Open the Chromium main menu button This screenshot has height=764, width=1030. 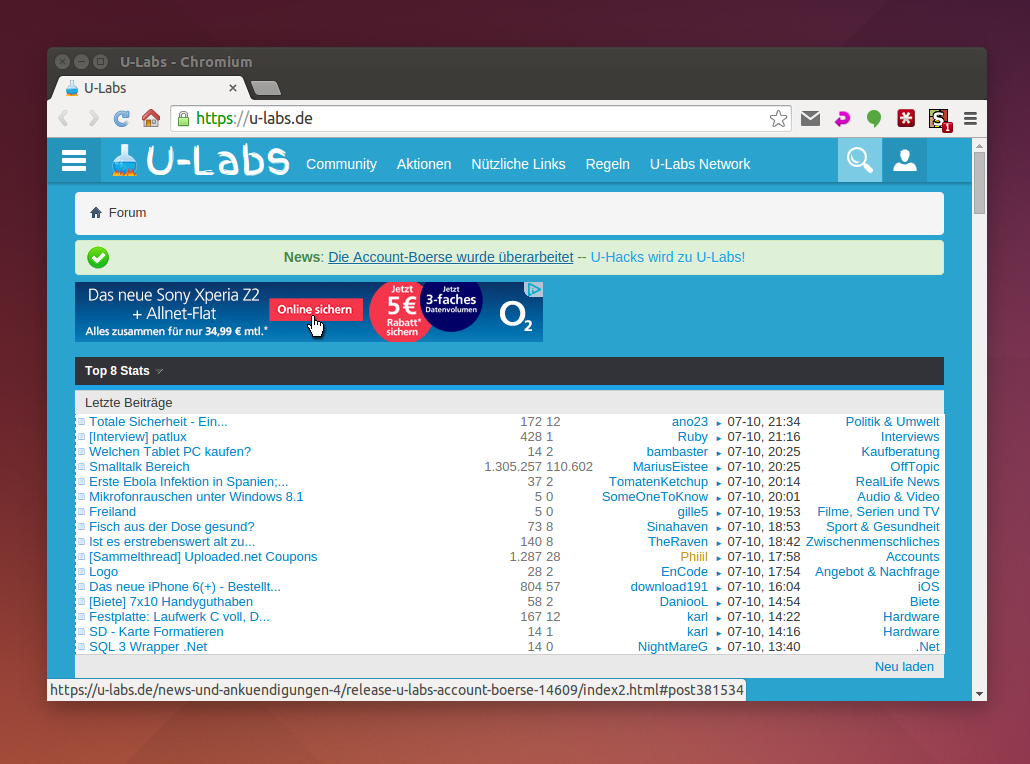point(969,119)
